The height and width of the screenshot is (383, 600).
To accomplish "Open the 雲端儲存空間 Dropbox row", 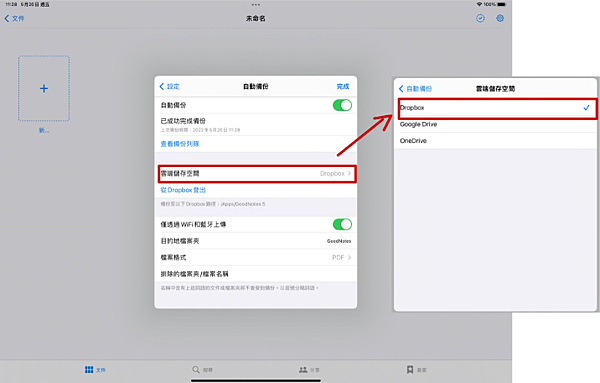I will (x=257, y=174).
